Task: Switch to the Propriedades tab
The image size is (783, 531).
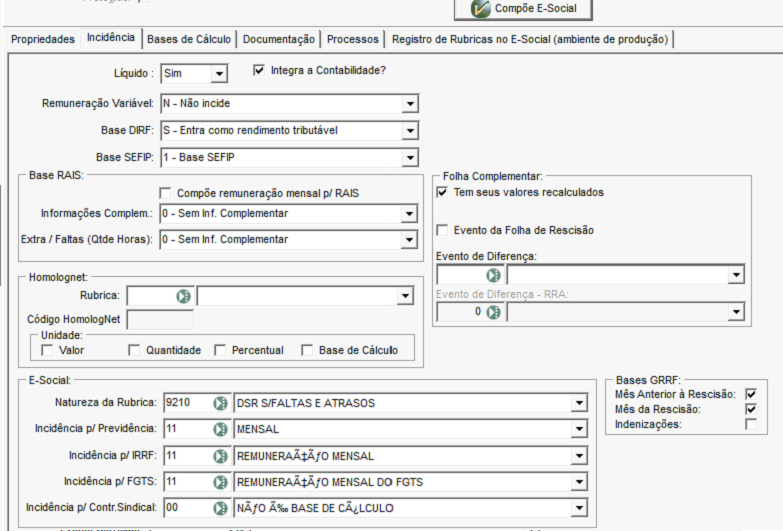Action: (x=43, y=39)
